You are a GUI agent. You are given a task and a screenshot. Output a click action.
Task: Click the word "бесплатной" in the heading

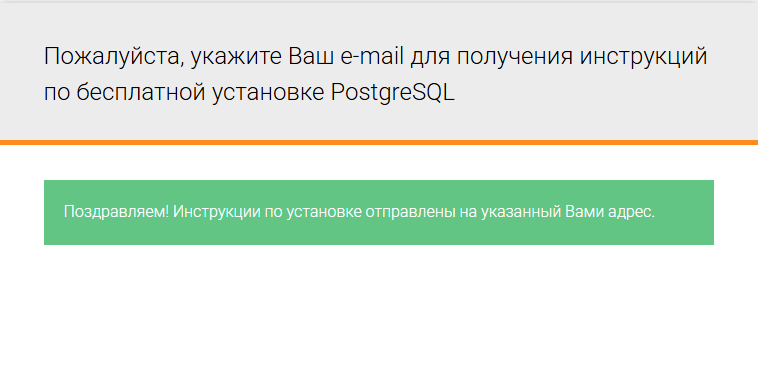coord(144,93)
